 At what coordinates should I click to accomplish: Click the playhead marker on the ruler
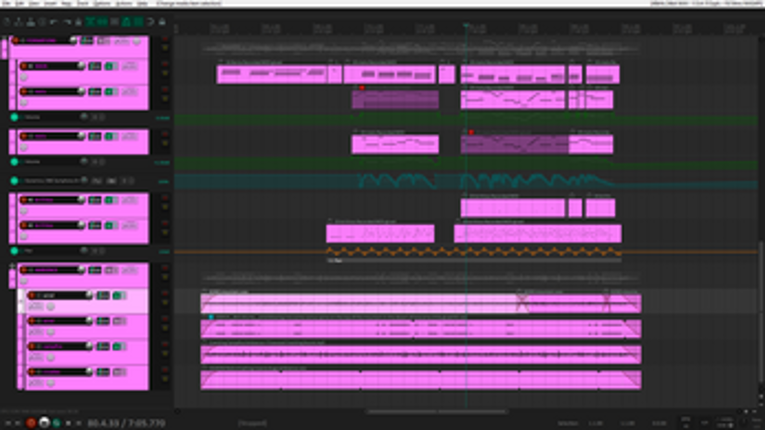click(466, 25)
